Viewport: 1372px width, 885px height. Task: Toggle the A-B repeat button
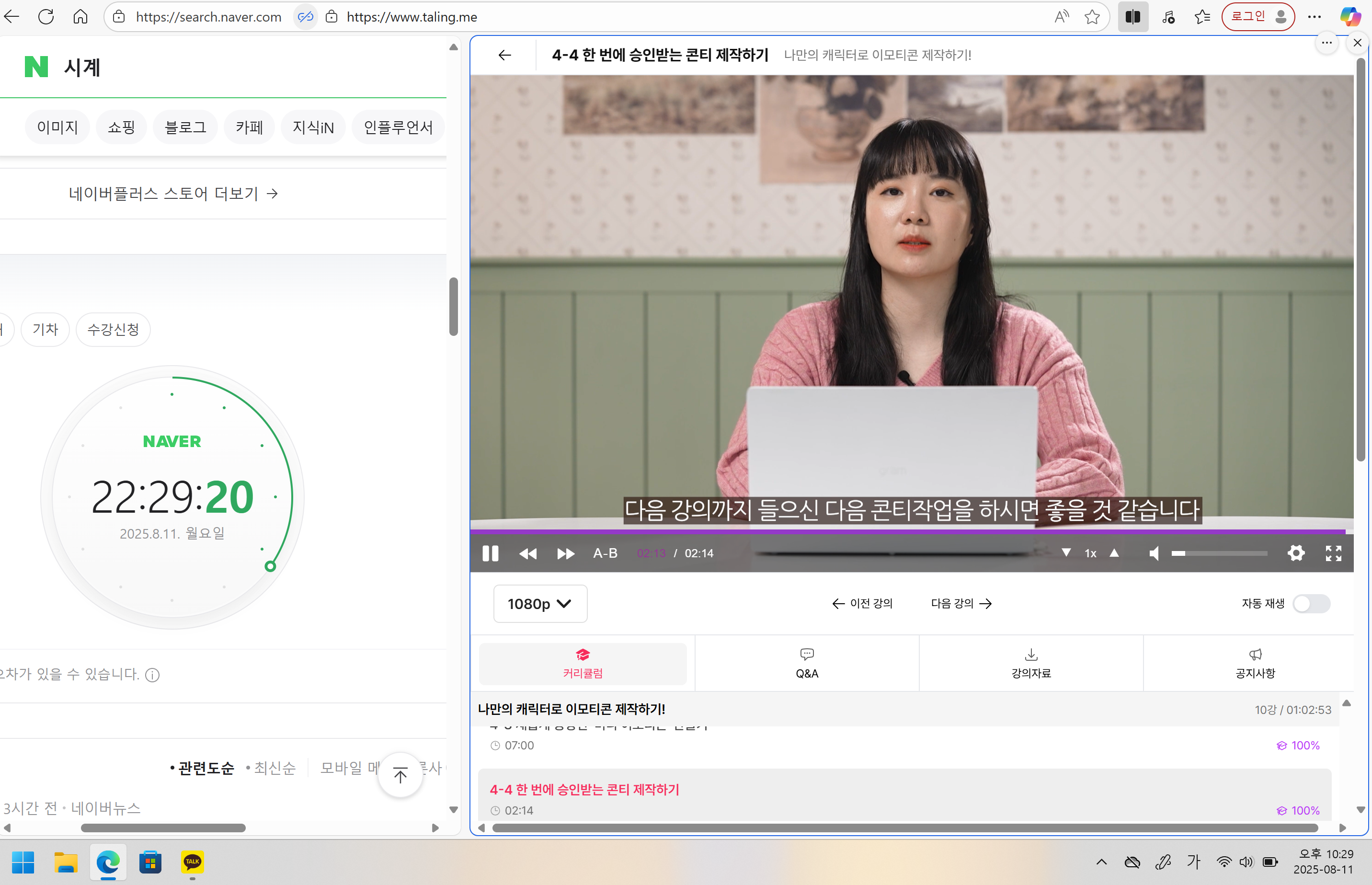(605, 553)
